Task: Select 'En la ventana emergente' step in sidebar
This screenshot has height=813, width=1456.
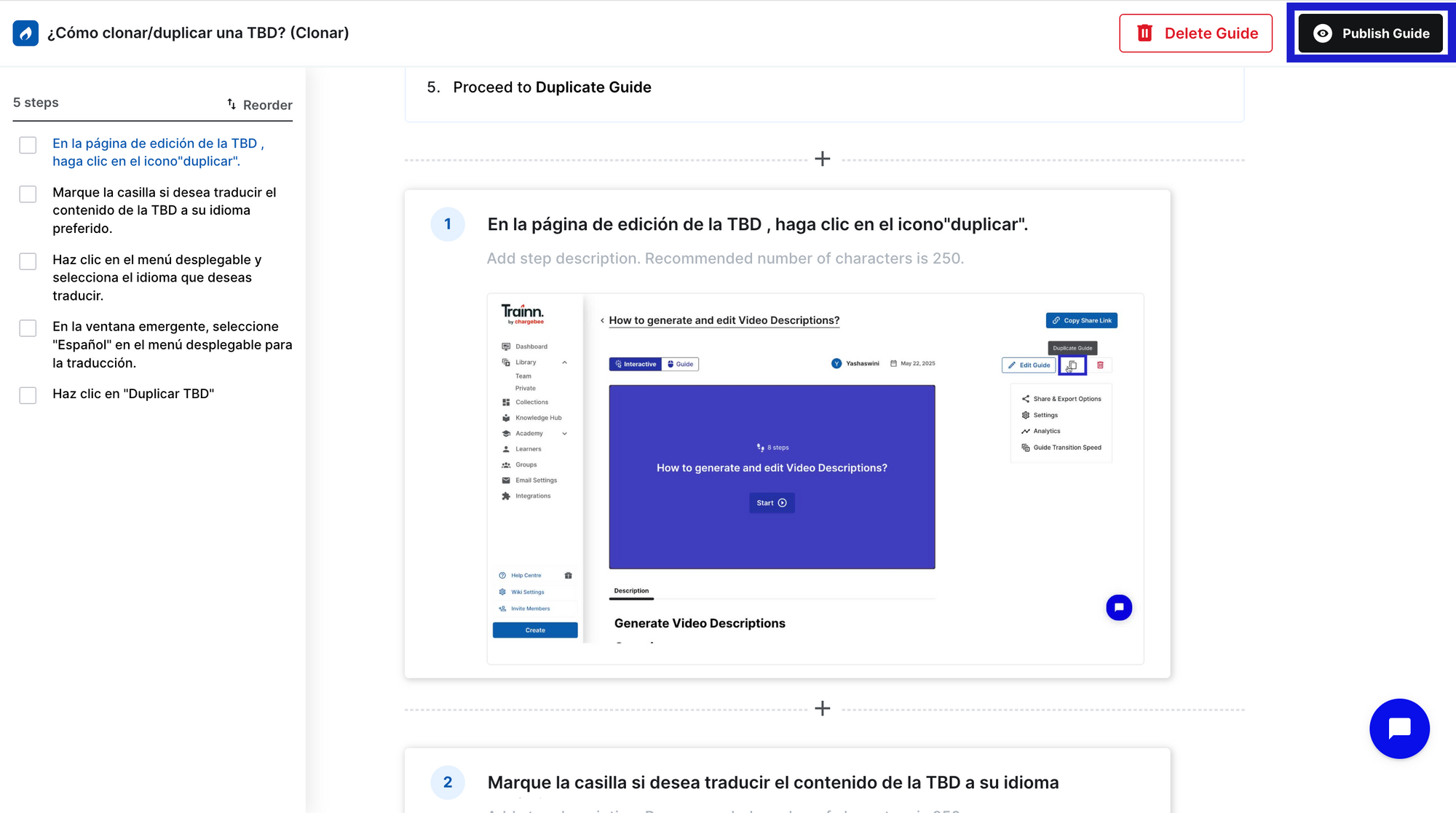Action: (x=173, y=344)
